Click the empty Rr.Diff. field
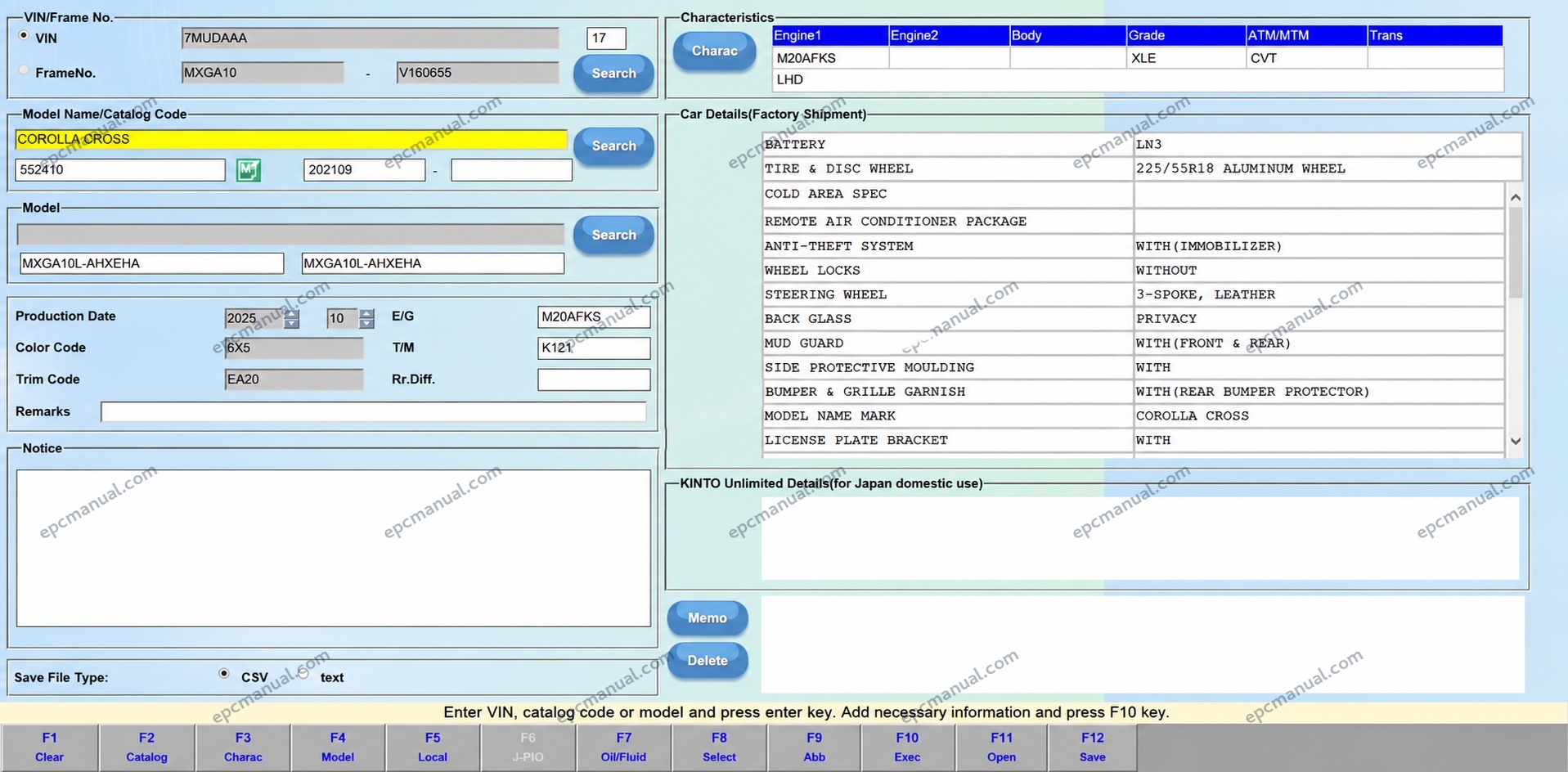1568x772 pixels. coord(594,379)
